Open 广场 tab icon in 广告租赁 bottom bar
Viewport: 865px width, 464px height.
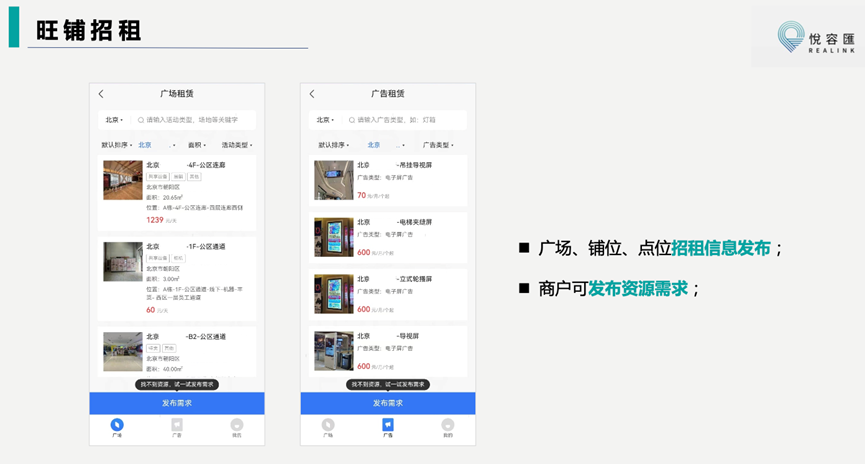[x=328, y=425]
